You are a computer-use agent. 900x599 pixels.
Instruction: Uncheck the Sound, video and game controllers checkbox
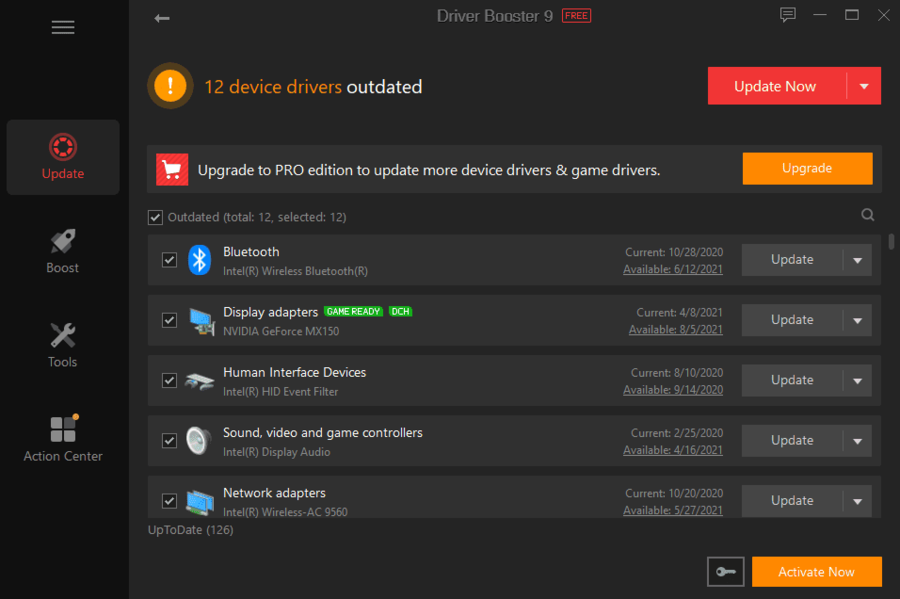[169, 441]
